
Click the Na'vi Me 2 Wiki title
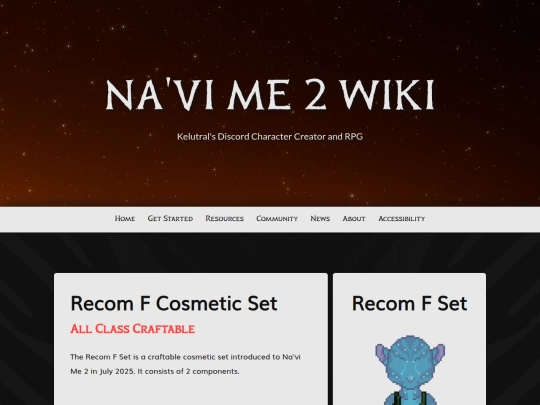[270, 94]
